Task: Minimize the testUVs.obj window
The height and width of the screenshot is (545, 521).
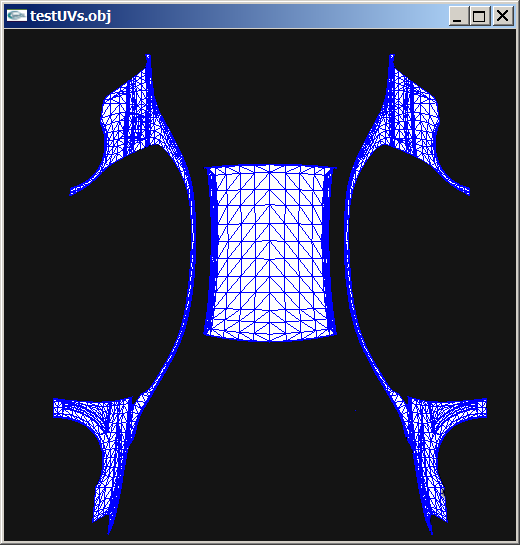Action: (458, 16)
